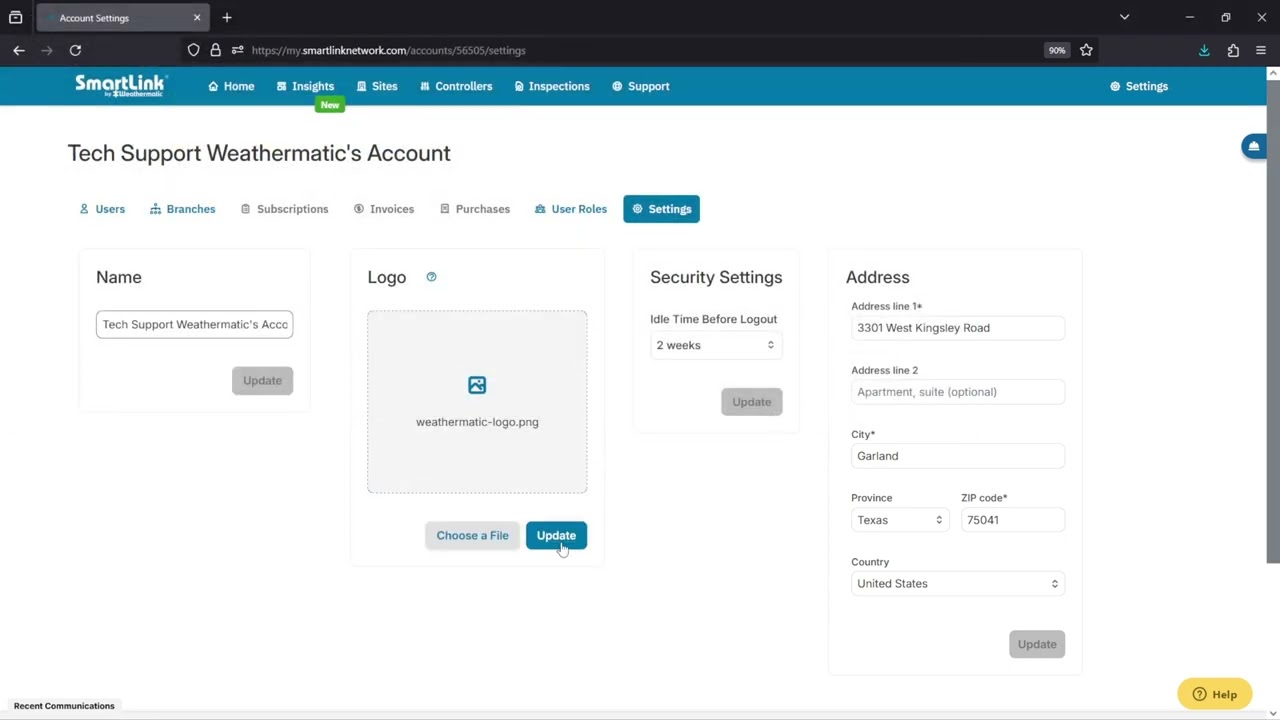
Task: Click the weathermatic-logo.png file name
Action: coord(477,422)
